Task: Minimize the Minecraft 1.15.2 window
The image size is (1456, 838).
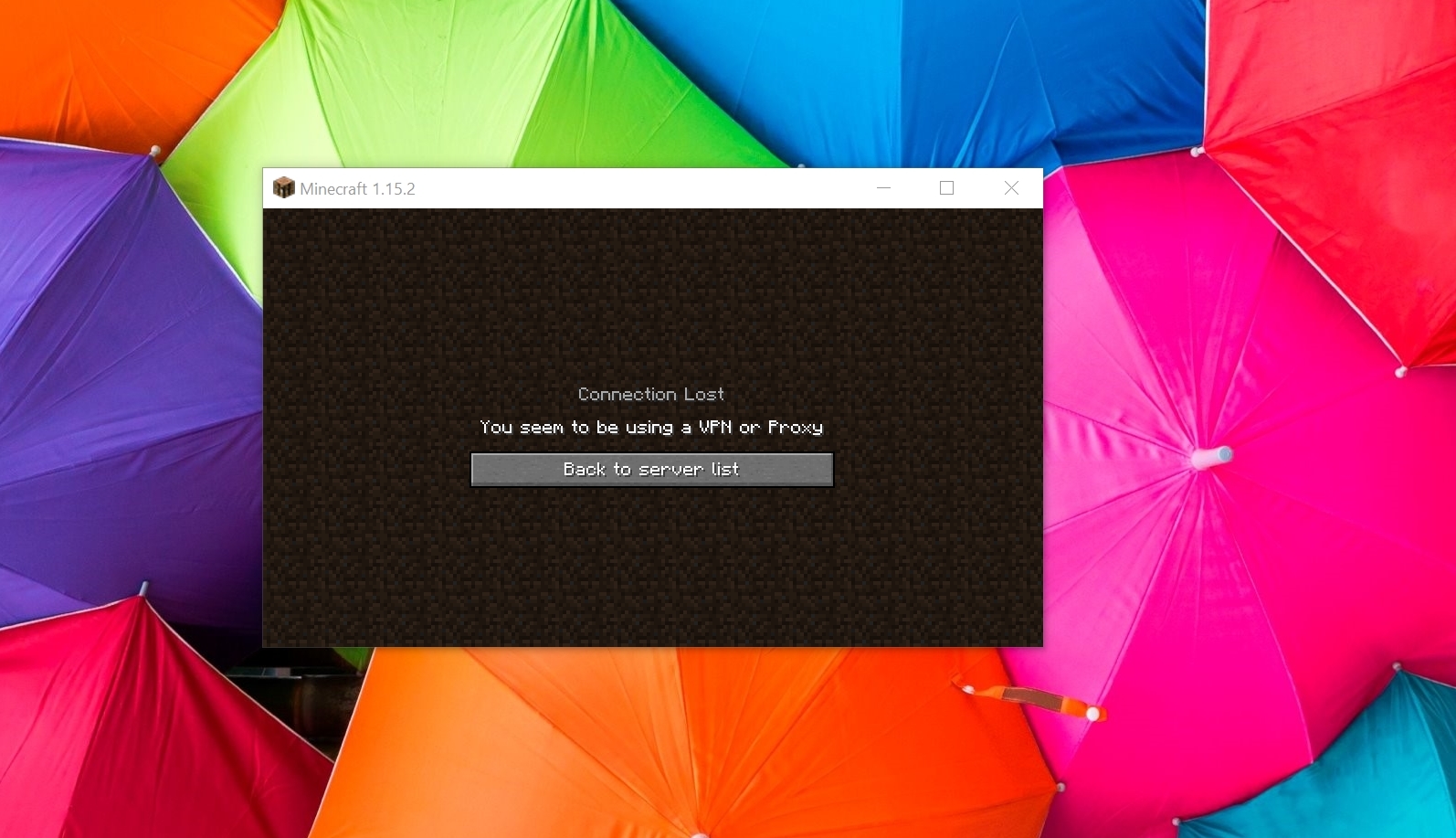Action: click(883, 188)
